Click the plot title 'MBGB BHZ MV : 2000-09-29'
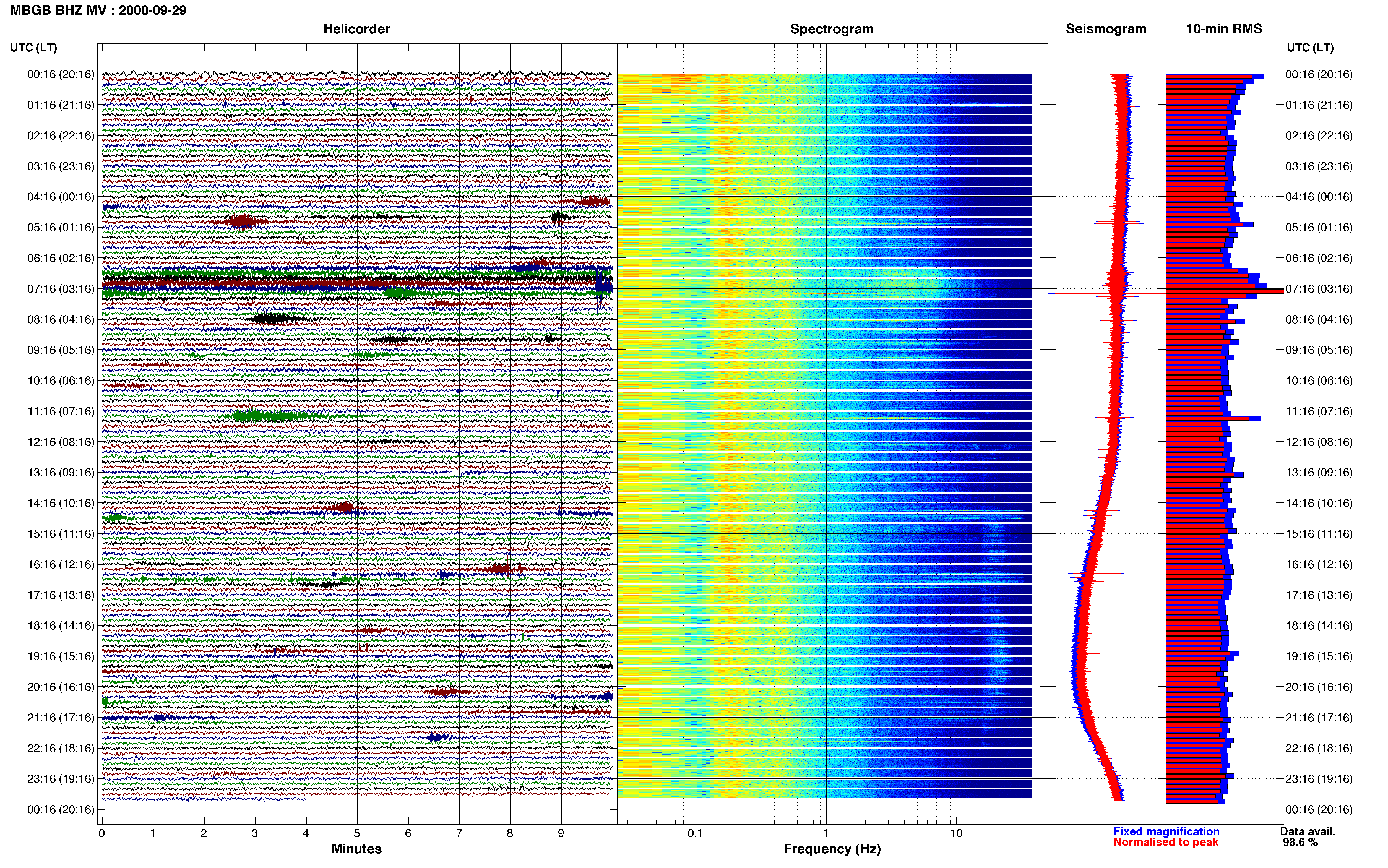The height and width of the screenshot is (868, 1388). (98, 10)
